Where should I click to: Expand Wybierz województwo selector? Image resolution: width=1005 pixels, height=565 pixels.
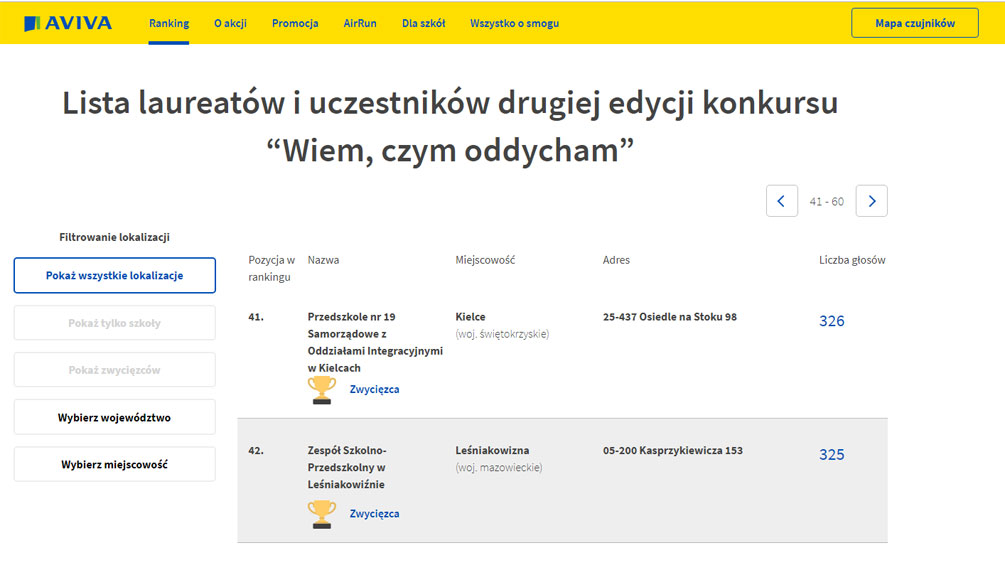pos(114,417)
